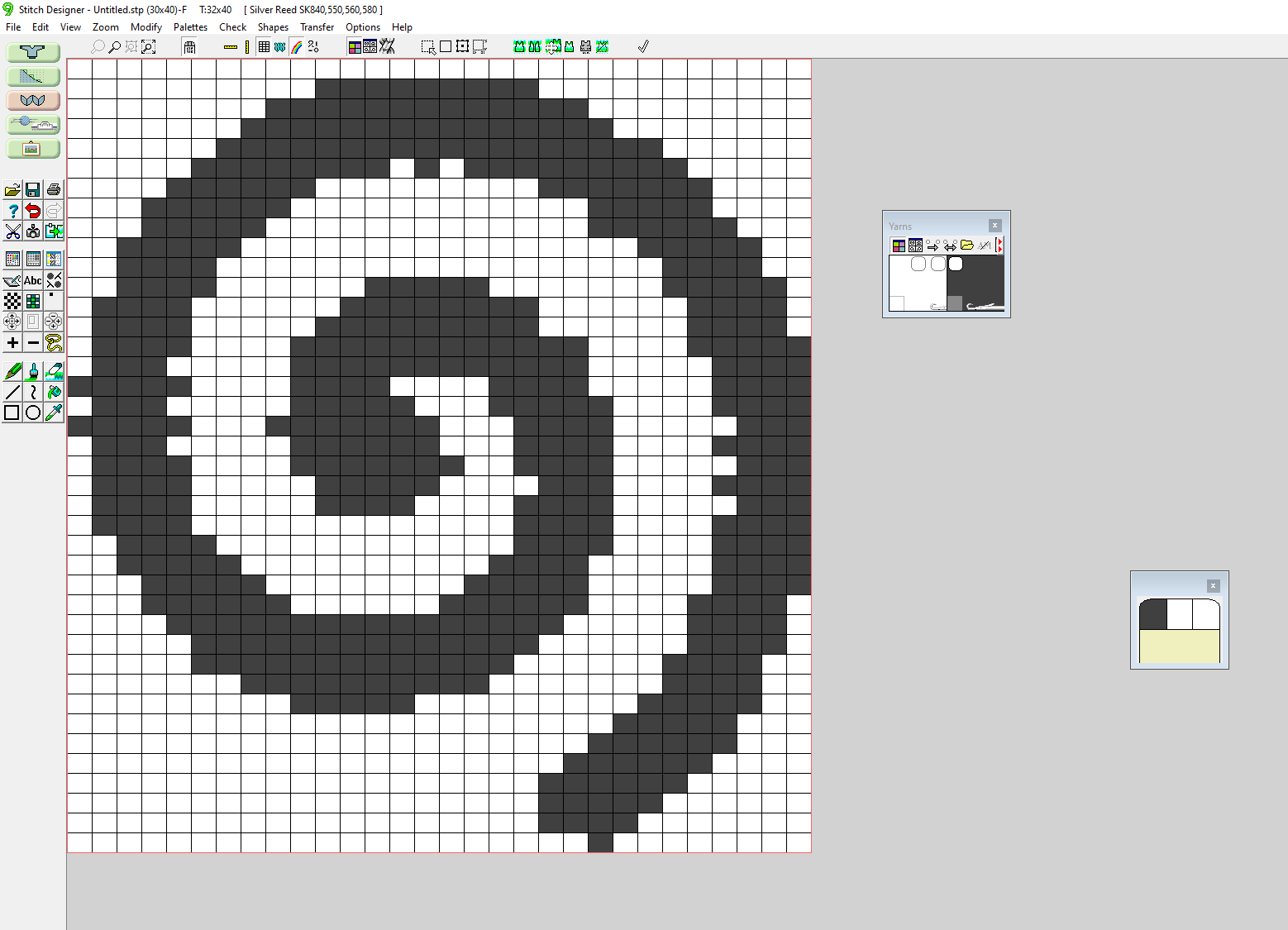Toggle the rainbow color view button
Screen dimensions: 1288x930
[x=297, y=47]
